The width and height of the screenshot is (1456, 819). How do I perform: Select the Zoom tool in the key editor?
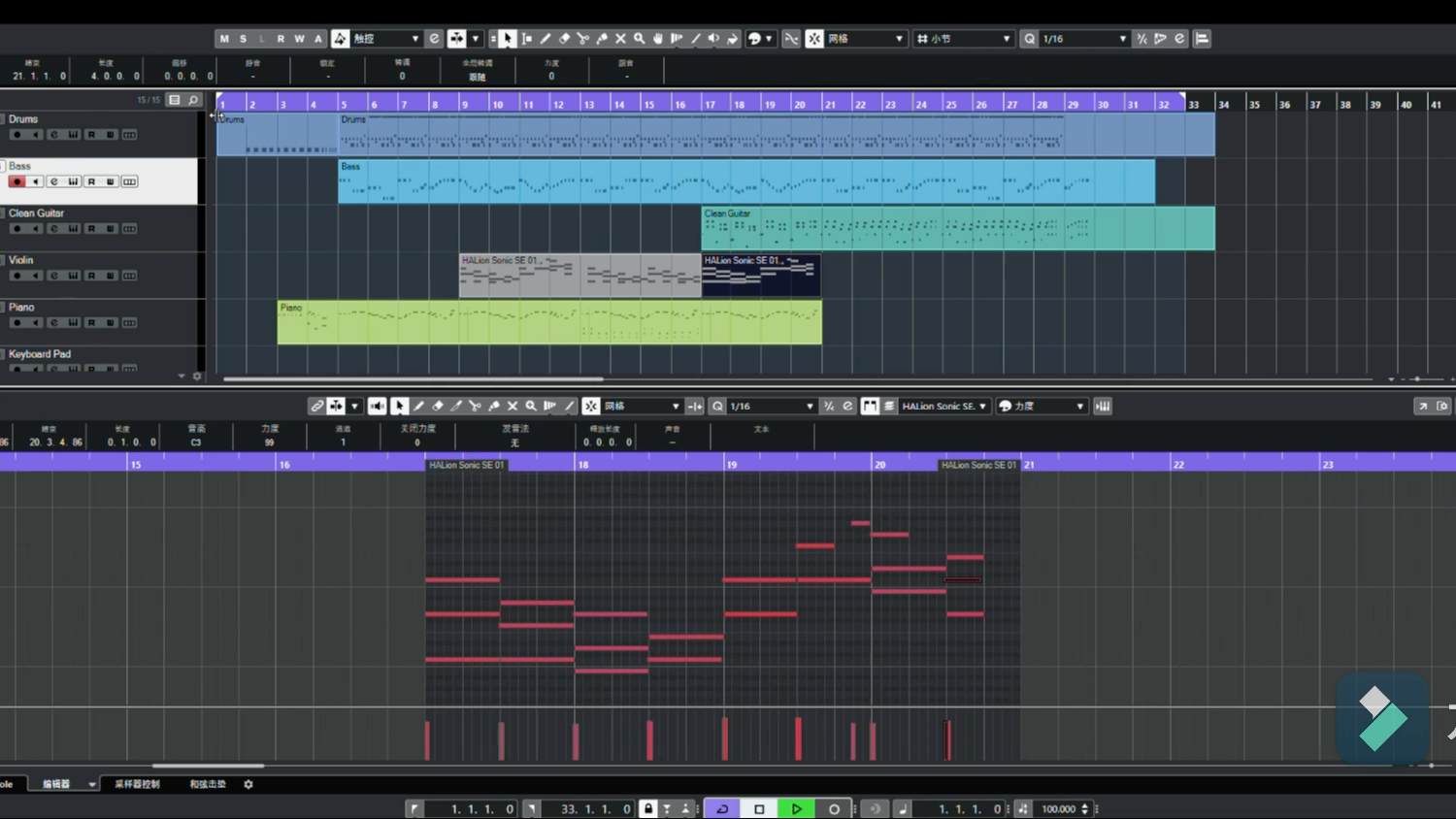pos(531,406)
